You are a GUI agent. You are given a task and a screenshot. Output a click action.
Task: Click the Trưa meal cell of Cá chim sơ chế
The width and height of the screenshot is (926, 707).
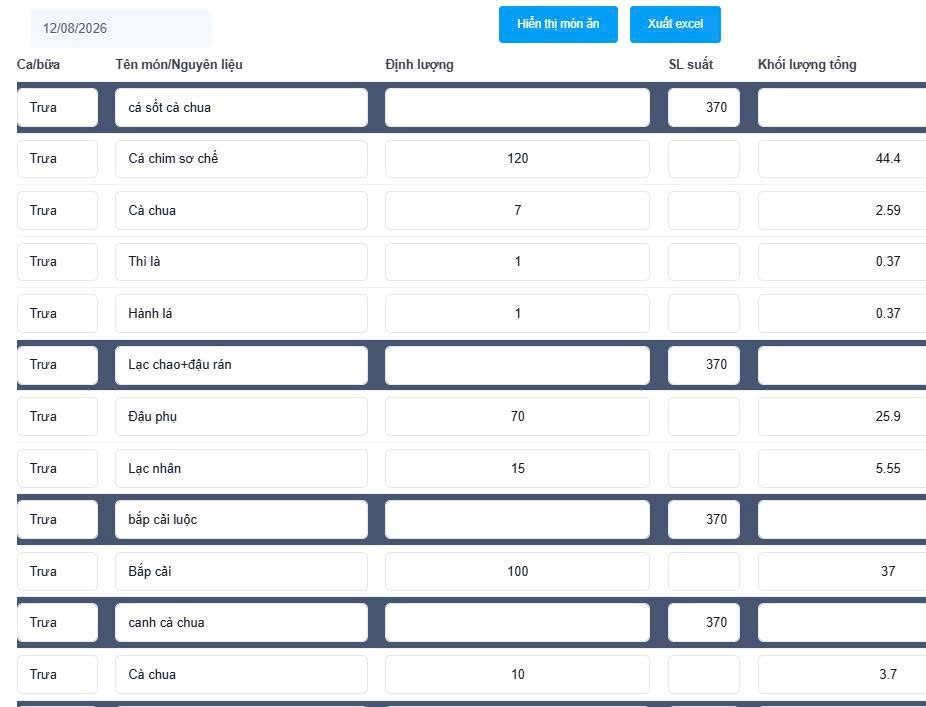click(x=57, y=158)
